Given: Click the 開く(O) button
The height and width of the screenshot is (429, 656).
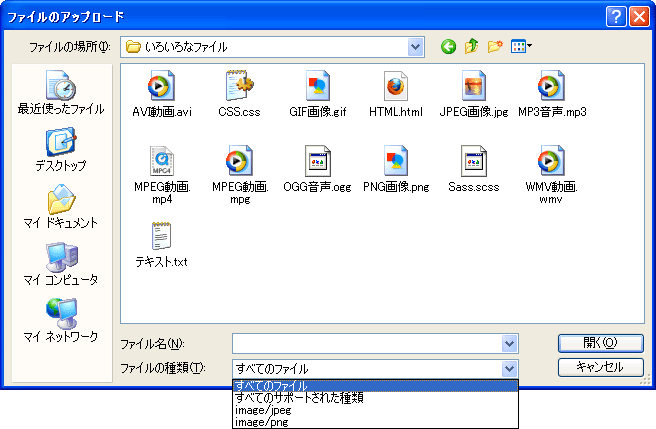Looking at the screenshot, I should pos(599,343).
